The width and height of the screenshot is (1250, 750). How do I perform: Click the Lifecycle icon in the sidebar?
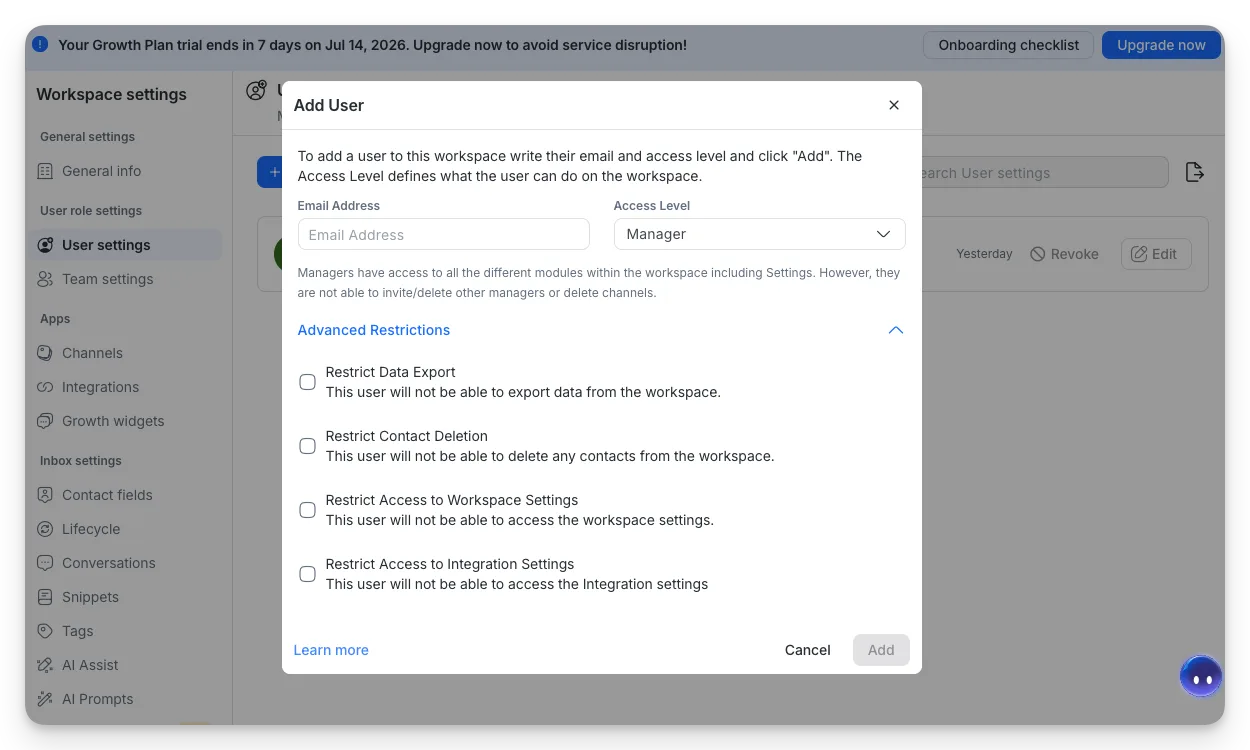45,529
